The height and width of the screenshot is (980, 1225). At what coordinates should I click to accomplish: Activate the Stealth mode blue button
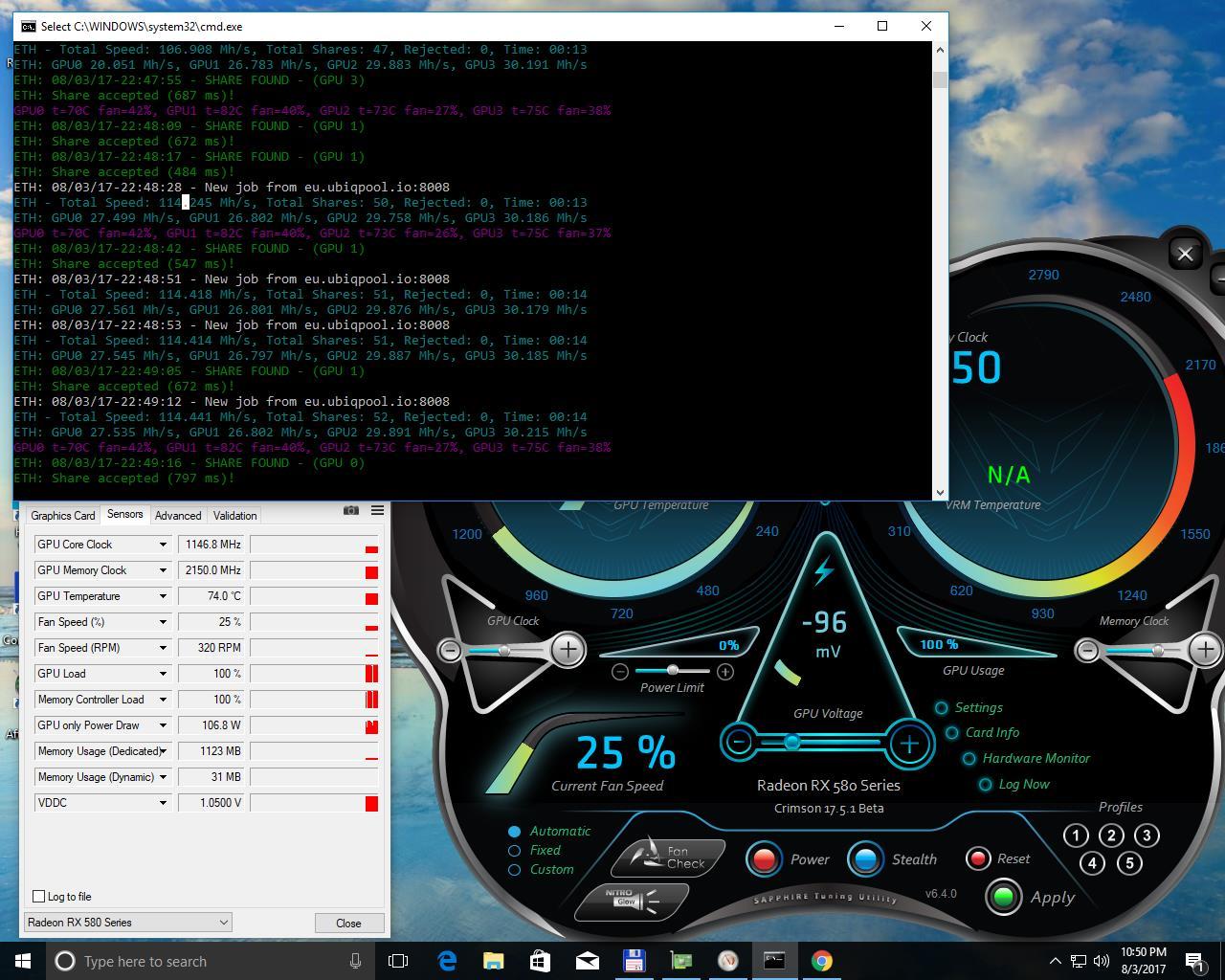865,858
